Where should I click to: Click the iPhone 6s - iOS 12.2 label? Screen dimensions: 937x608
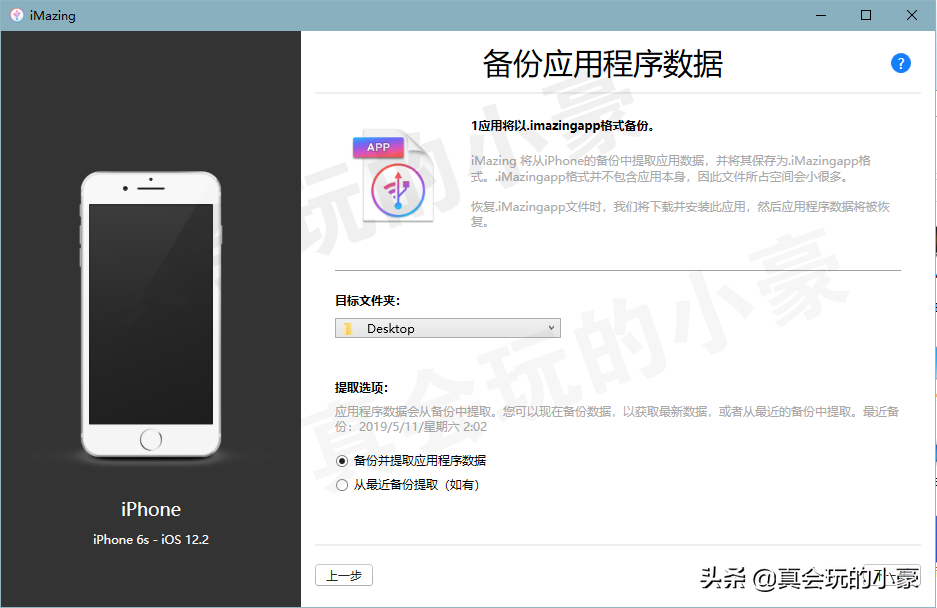coord(151,539)
